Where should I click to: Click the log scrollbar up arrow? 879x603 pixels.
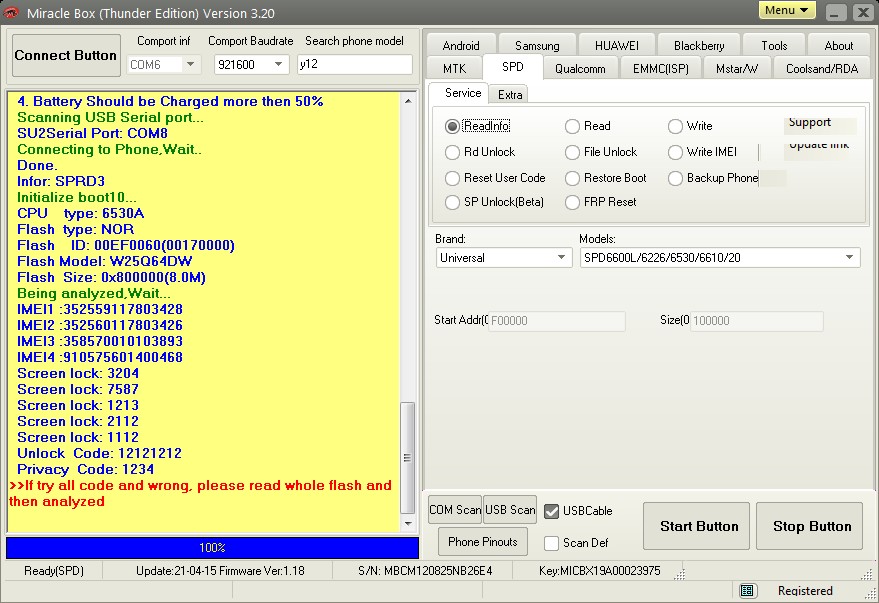[x=408, y=101]
